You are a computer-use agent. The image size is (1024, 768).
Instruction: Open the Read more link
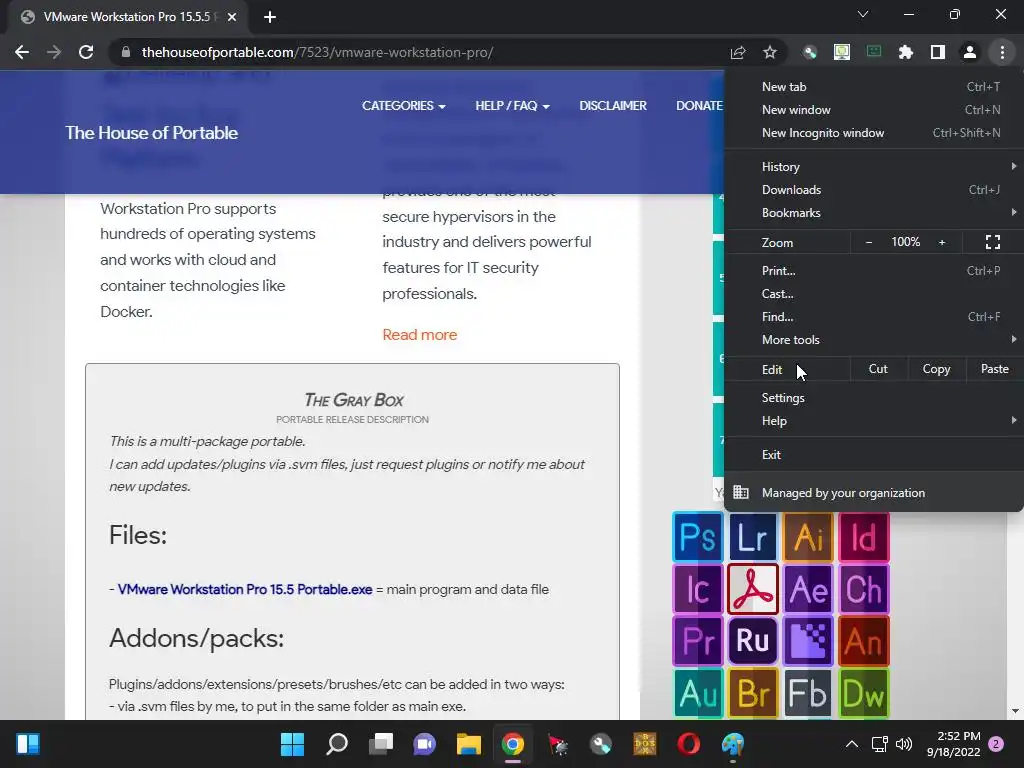click(x=420, y=334)
